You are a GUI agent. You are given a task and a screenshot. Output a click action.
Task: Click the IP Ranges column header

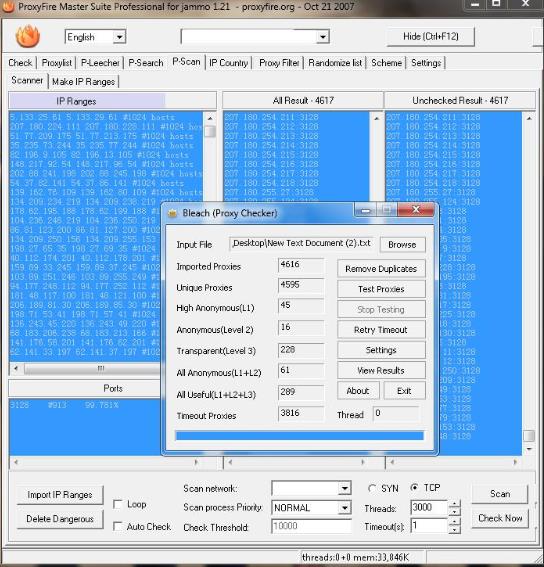(112, 102)
